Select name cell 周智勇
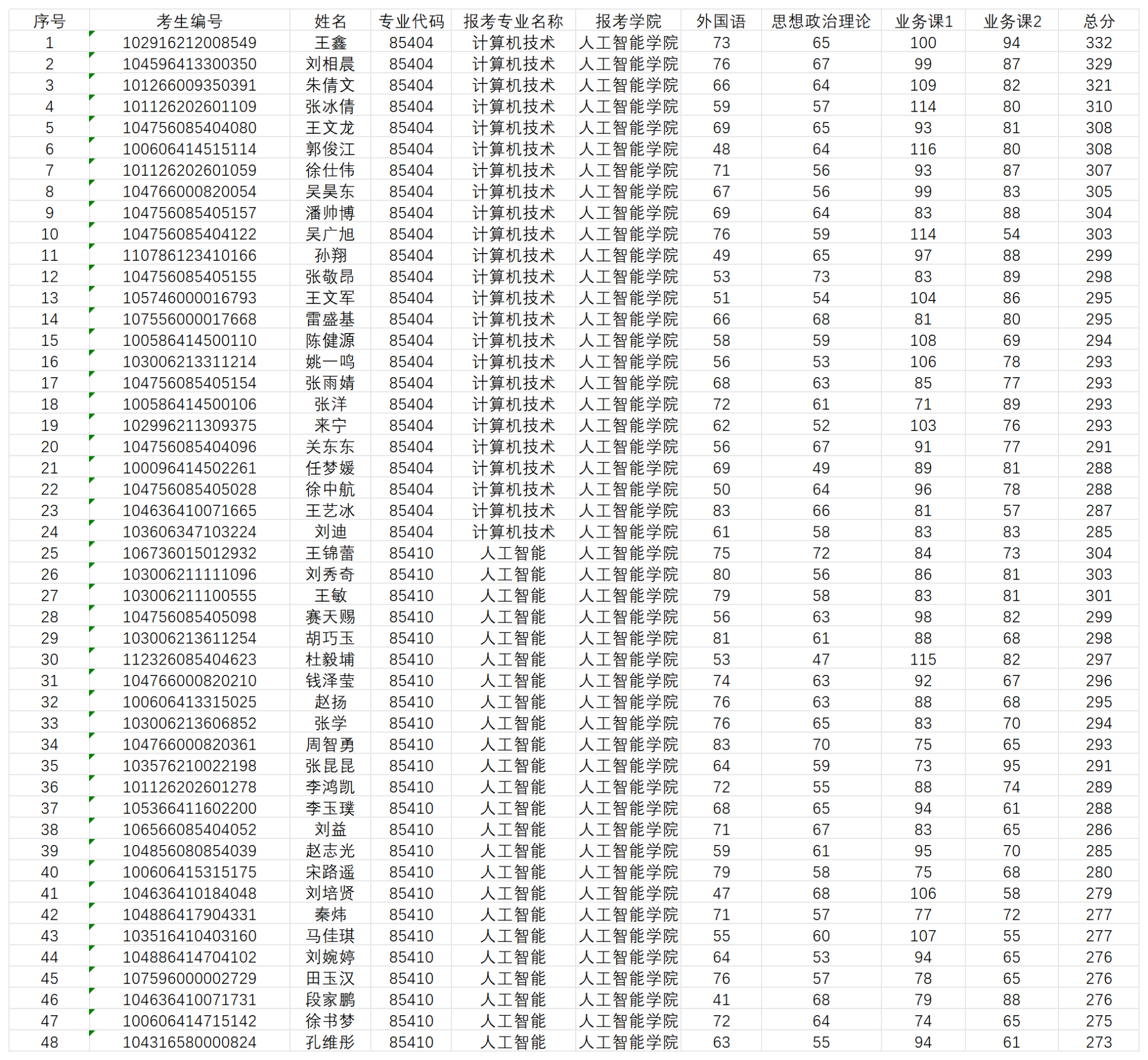The width and height of the screenshot is (1148, 1060). tap(331, 745)
